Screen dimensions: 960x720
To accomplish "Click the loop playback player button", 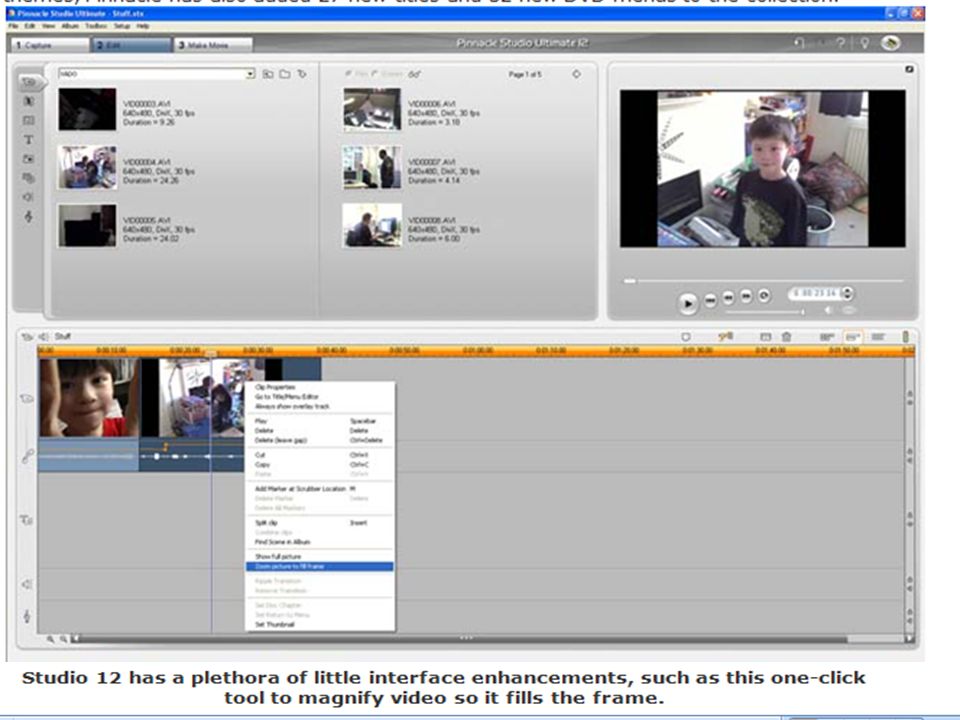I will [764, 295].
